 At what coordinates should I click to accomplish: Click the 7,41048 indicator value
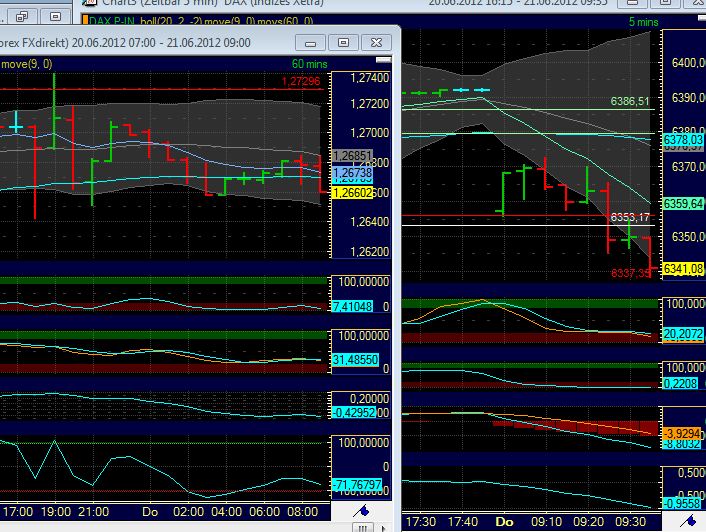tap(353, 307)
